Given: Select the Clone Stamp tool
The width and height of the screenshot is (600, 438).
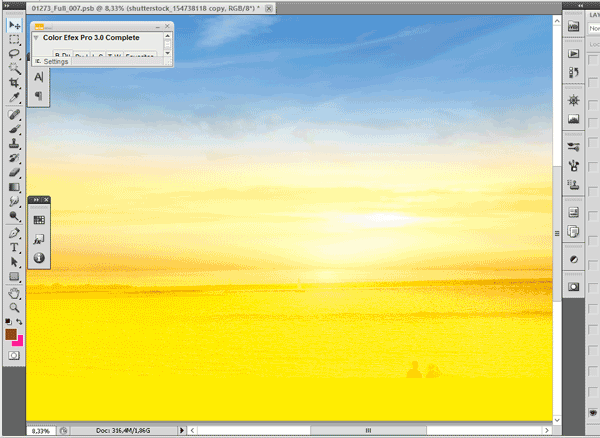Looking at the screenshot, I should pos(14,143).
